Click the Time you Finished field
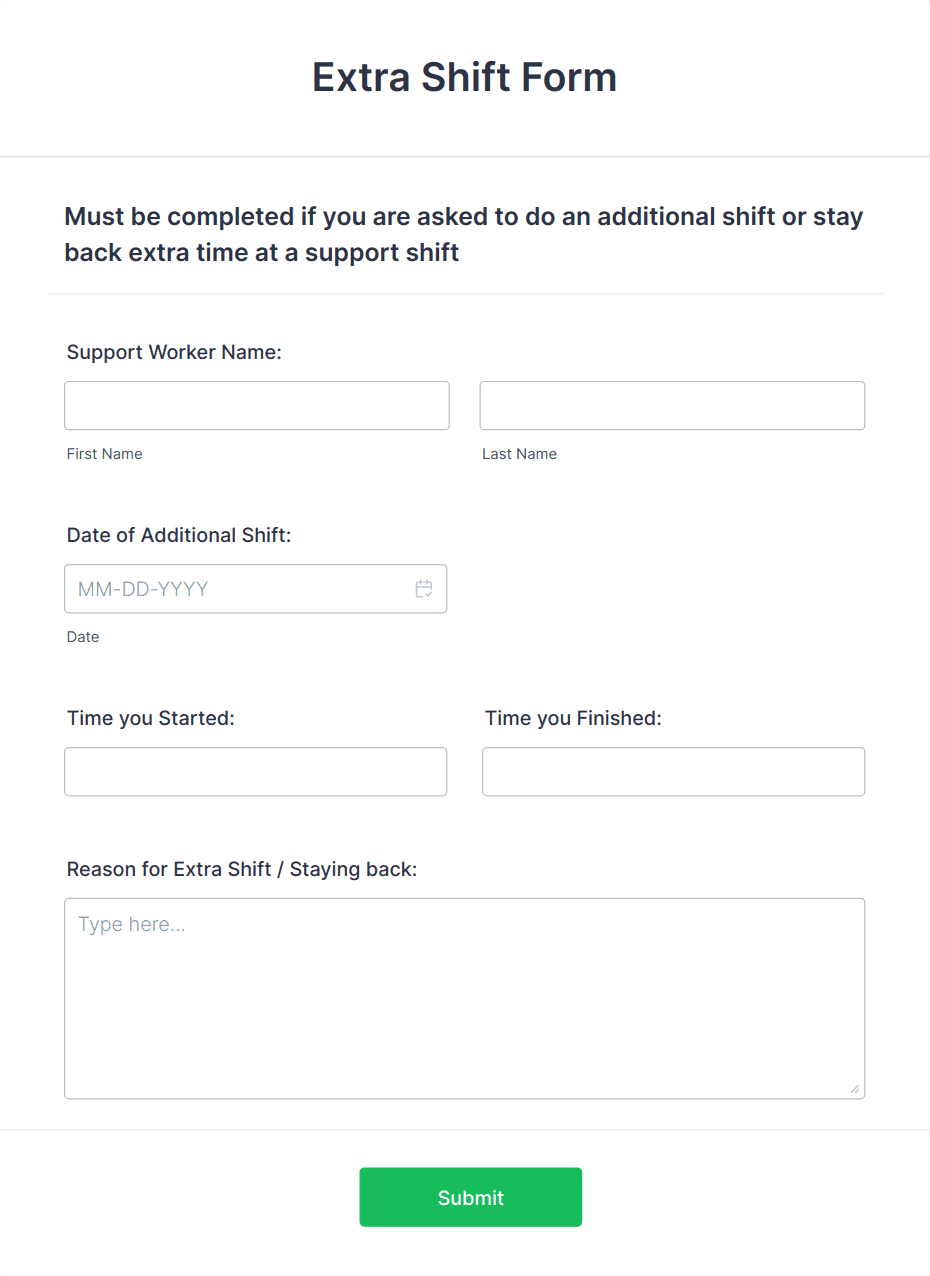This screenshot has height=1276, width=930. tap(672, 771)
